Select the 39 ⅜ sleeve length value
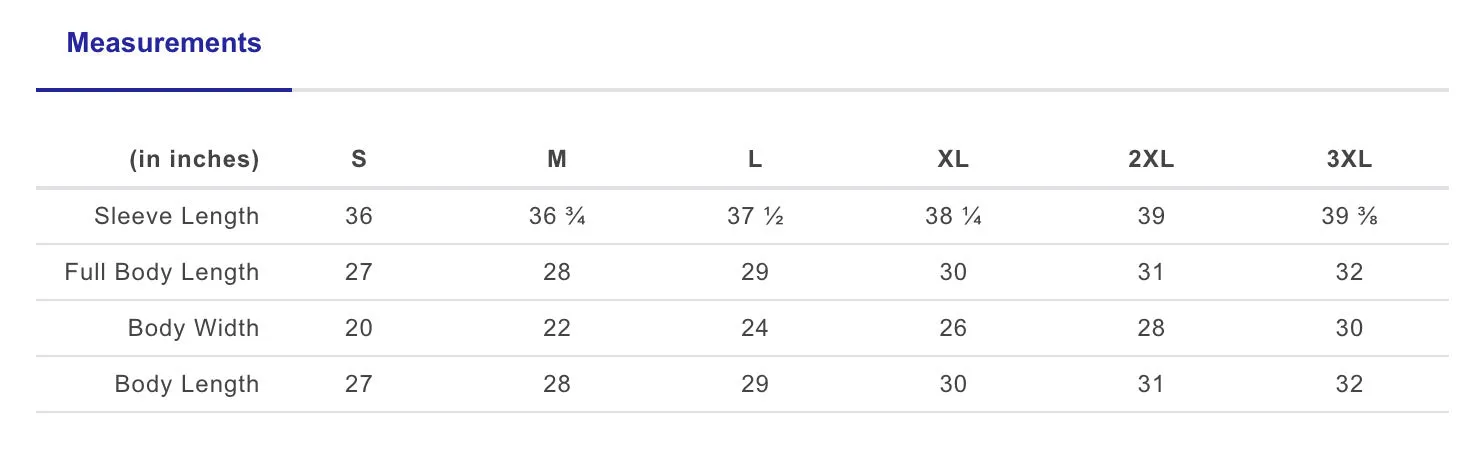1480x460 pixels. point(1349,216)
